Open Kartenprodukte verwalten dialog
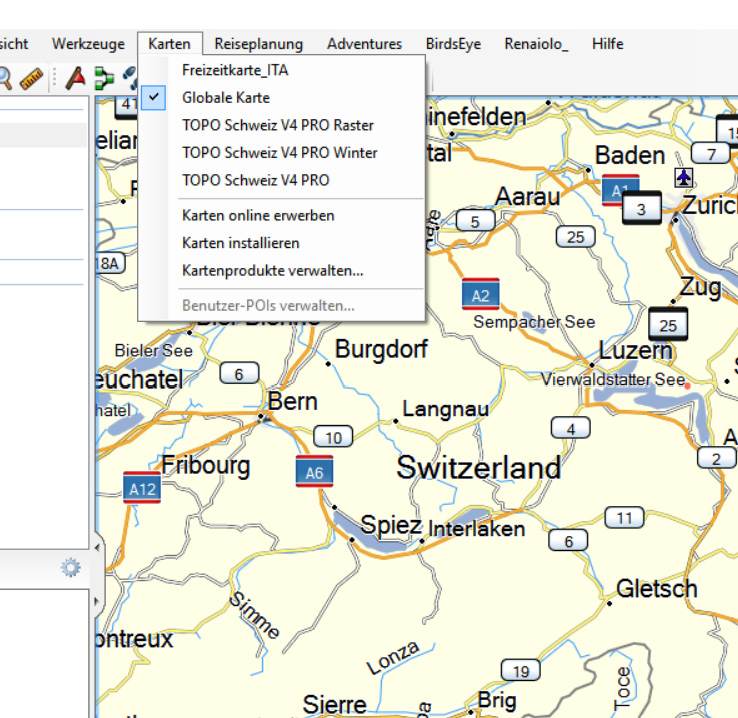The image size is (738, 718). coord(272,270)
